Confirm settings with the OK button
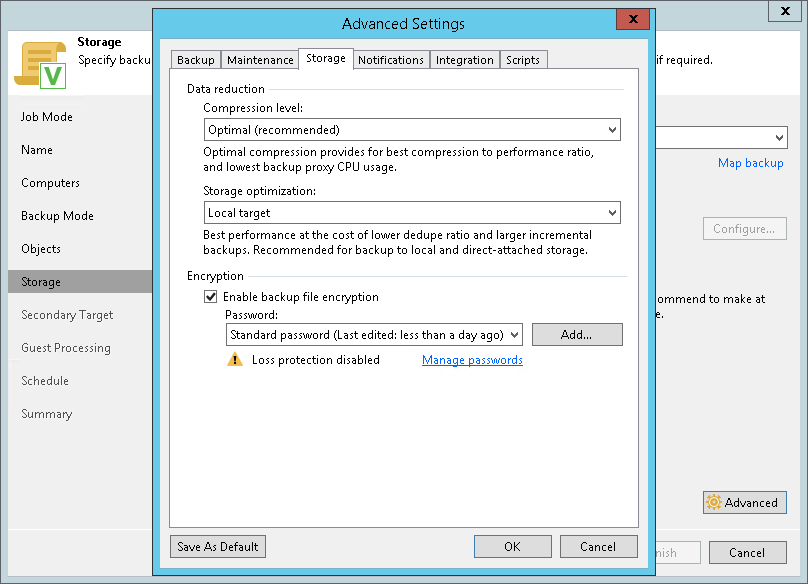 coord(512,547)
